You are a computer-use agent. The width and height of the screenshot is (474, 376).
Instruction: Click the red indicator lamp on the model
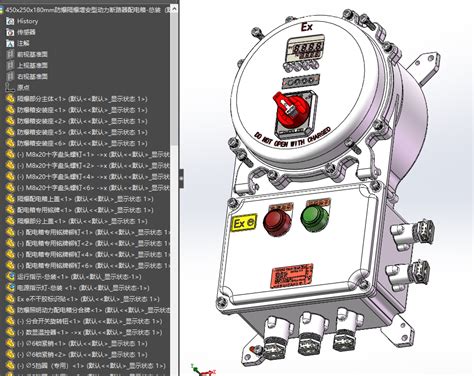(277, 222)
